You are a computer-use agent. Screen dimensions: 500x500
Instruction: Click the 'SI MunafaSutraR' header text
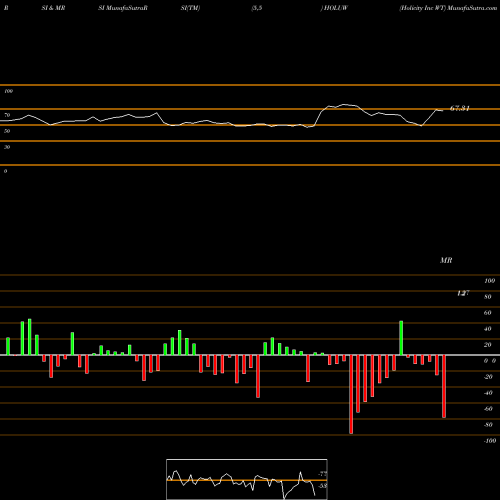click(x=123, y=8)
